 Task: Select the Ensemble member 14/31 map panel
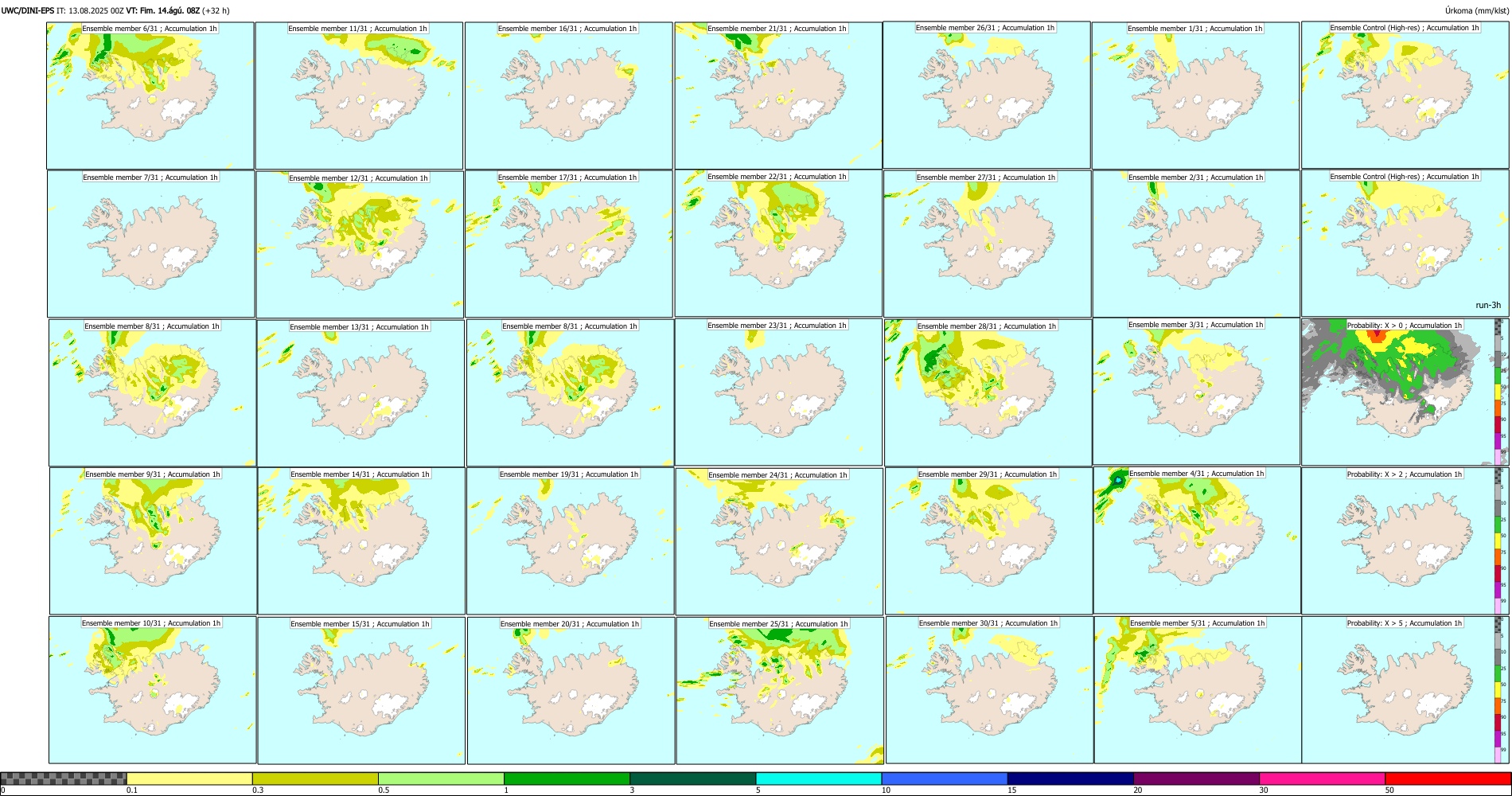click(x=361, y=541)
